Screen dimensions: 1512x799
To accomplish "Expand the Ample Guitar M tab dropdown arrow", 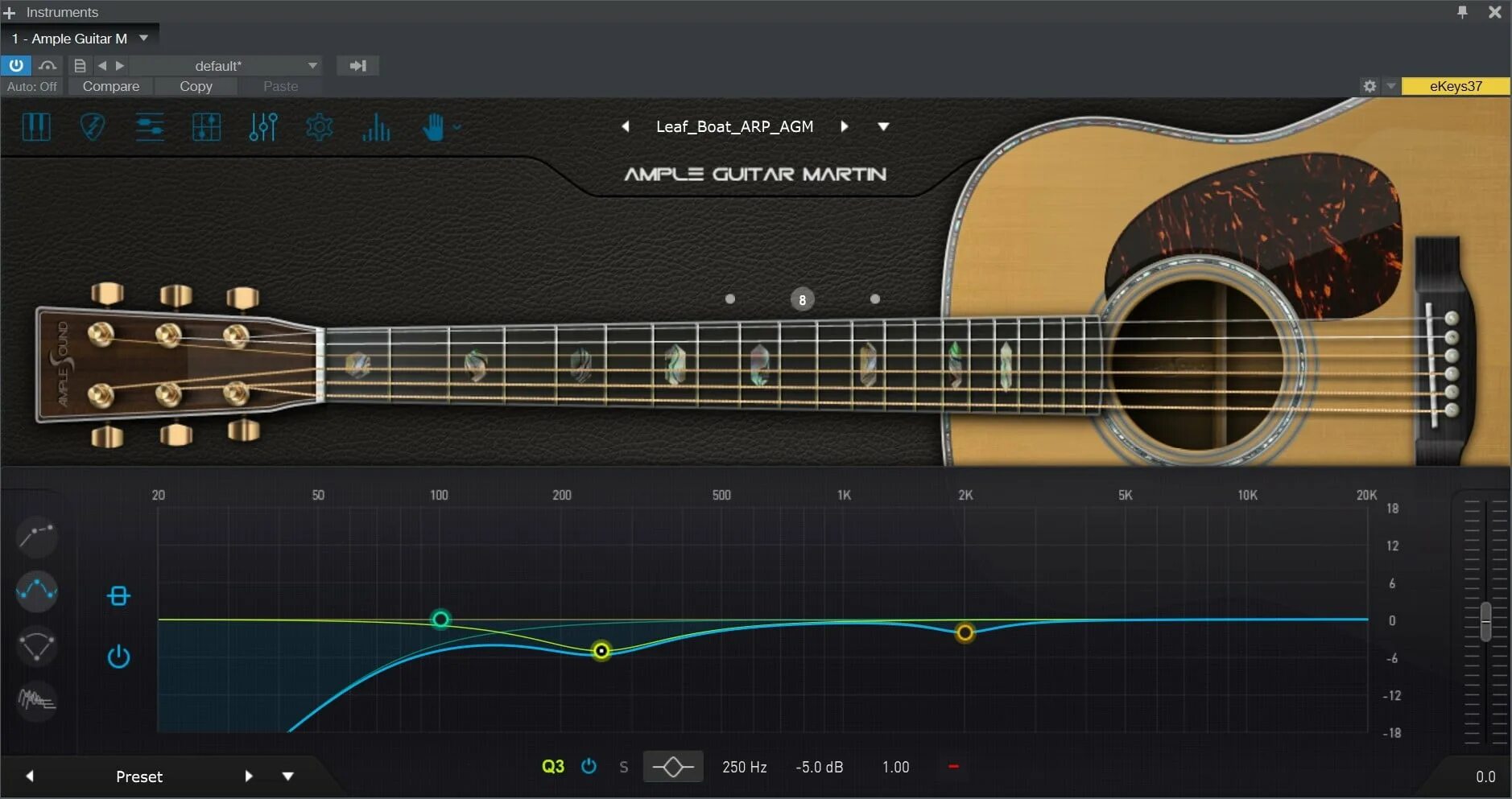I will 143,38.
